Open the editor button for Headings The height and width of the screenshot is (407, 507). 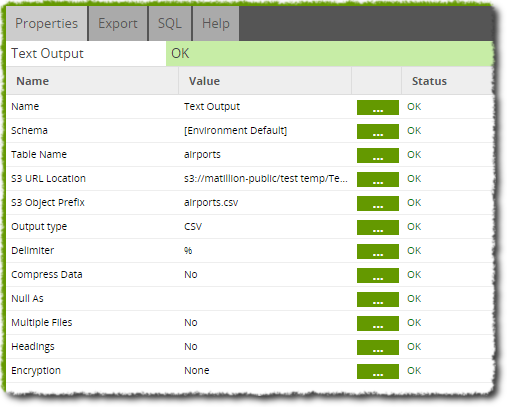point(378,347)
